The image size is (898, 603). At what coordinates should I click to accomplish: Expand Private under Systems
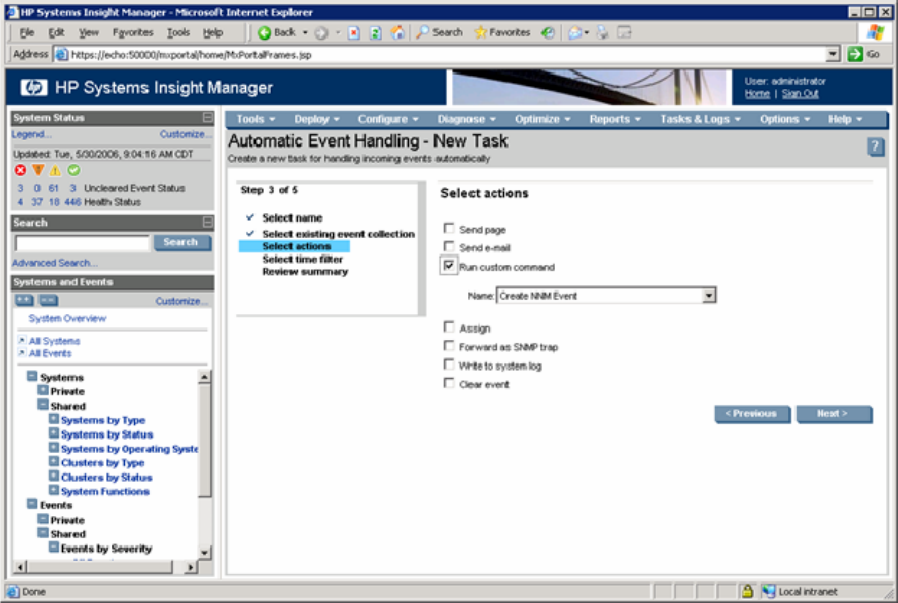[43, 390]
